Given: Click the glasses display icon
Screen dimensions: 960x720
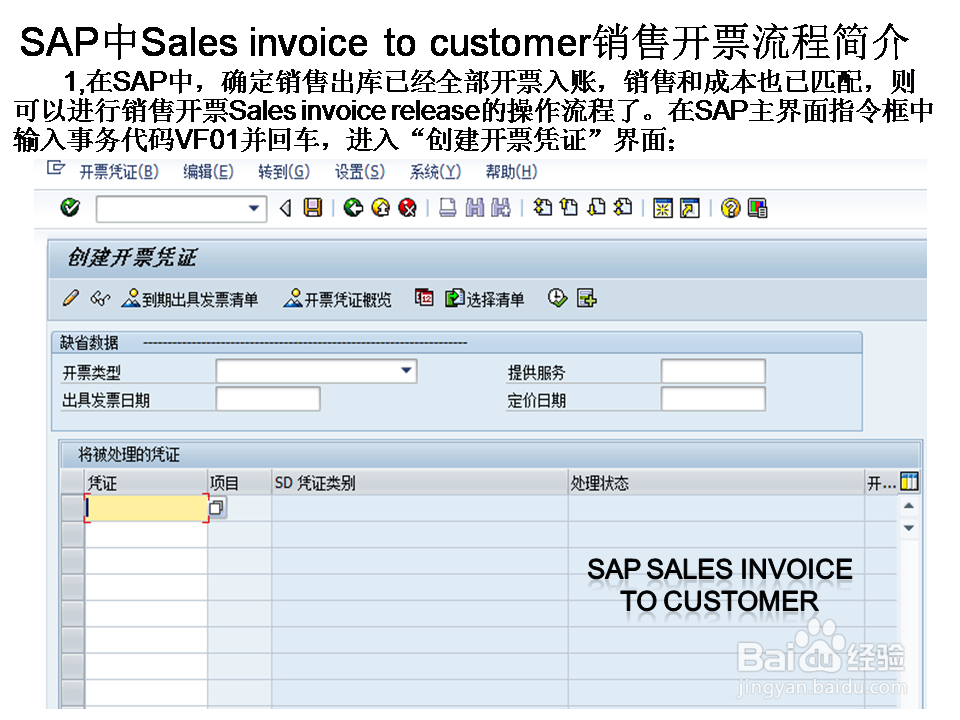Looking at the screenshot, I should (100, 299).
